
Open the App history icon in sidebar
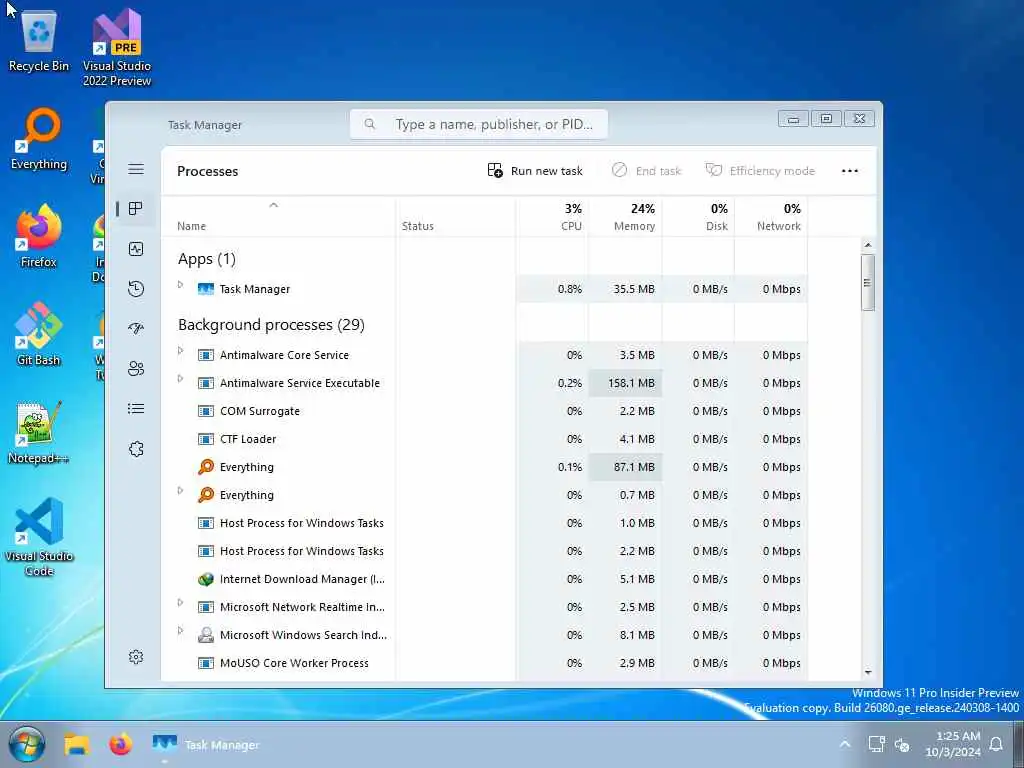tap(136, 289)
